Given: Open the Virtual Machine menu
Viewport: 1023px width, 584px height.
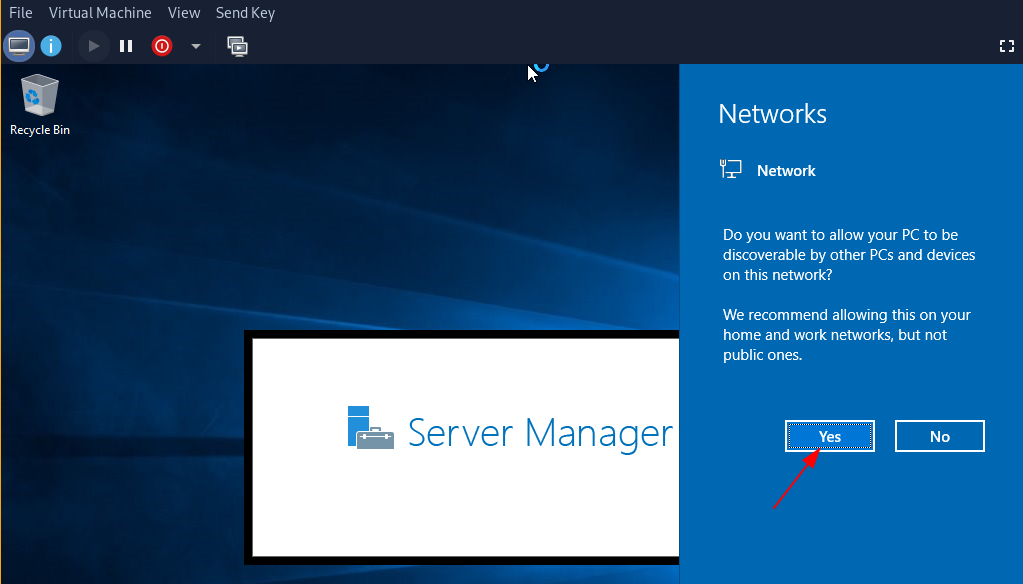Looking at the screenshot, I should tap(100, 13).
